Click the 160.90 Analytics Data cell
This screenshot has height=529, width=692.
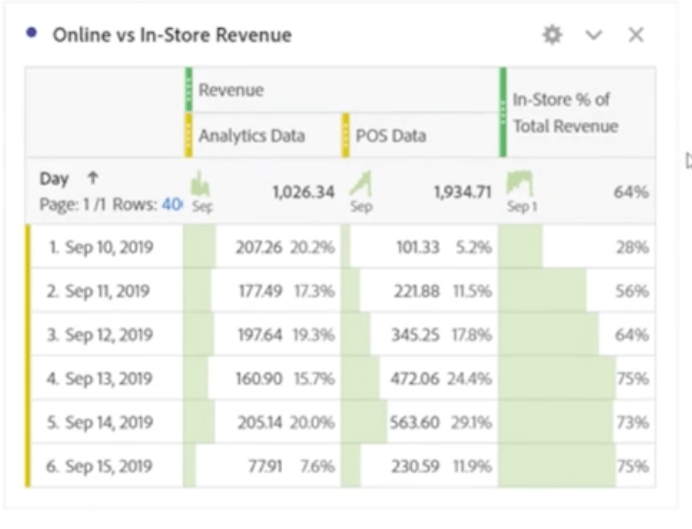coord(259,379)
